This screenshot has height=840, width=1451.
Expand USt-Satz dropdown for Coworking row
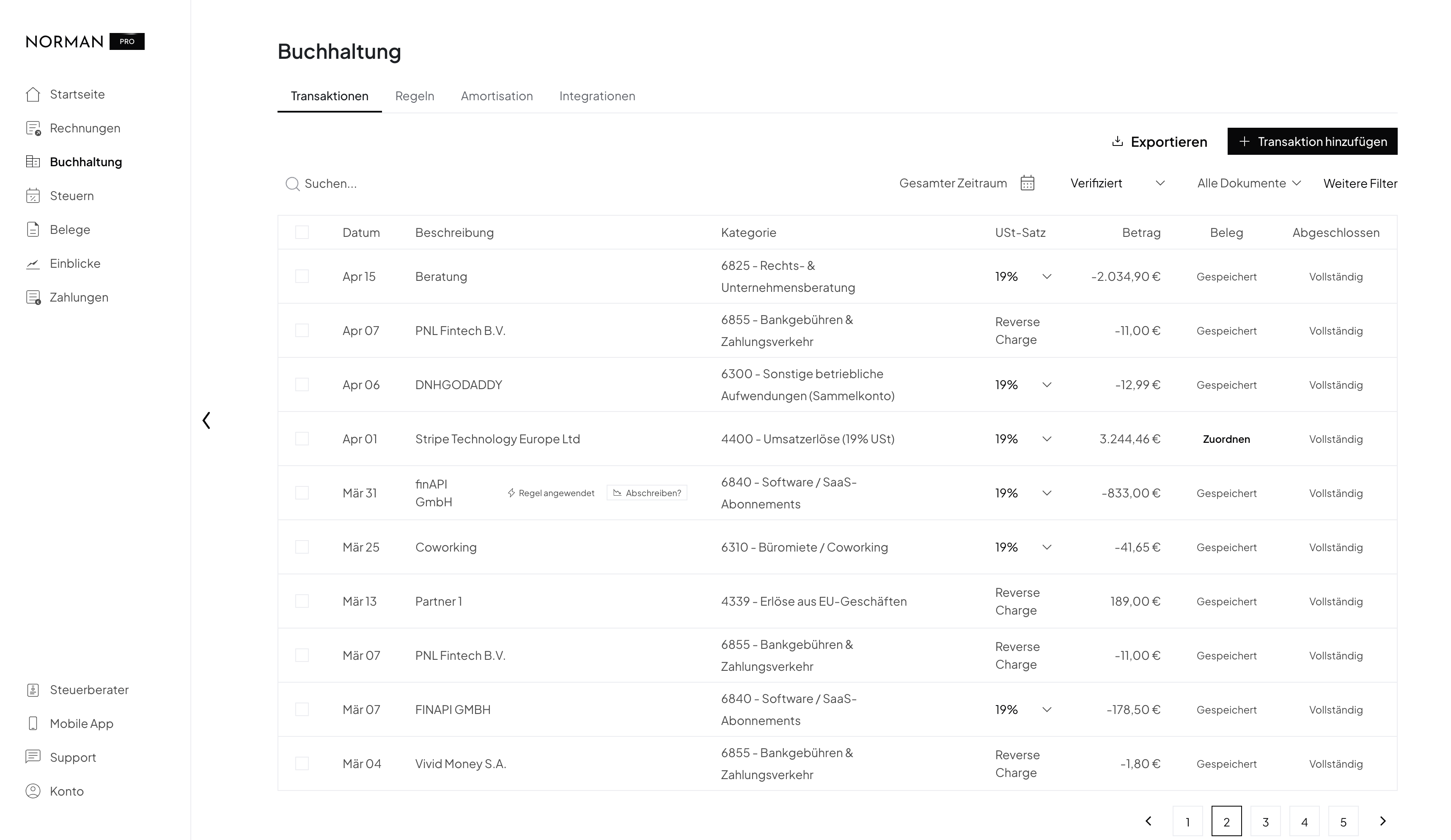point(1047,548)
